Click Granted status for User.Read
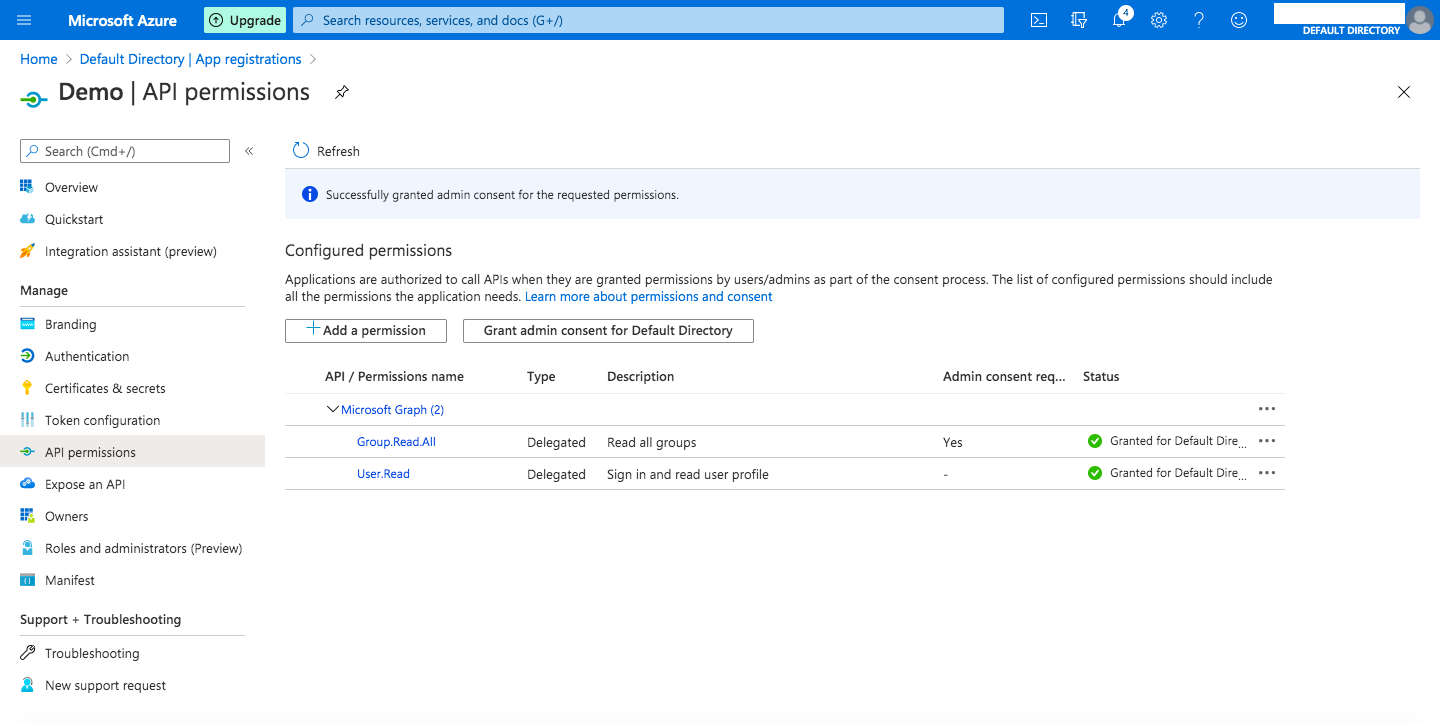The image size is (1440, 724). [x=1166, y=473]
